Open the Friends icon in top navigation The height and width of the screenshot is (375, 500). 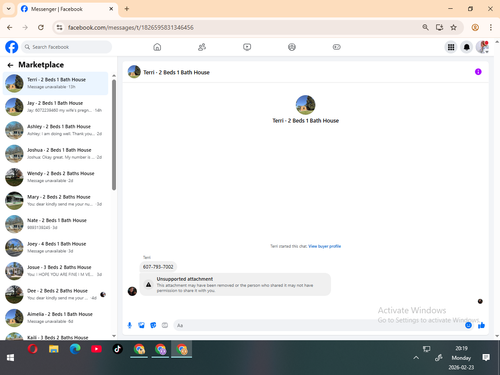pyautogui.click(x=202, y=47)
